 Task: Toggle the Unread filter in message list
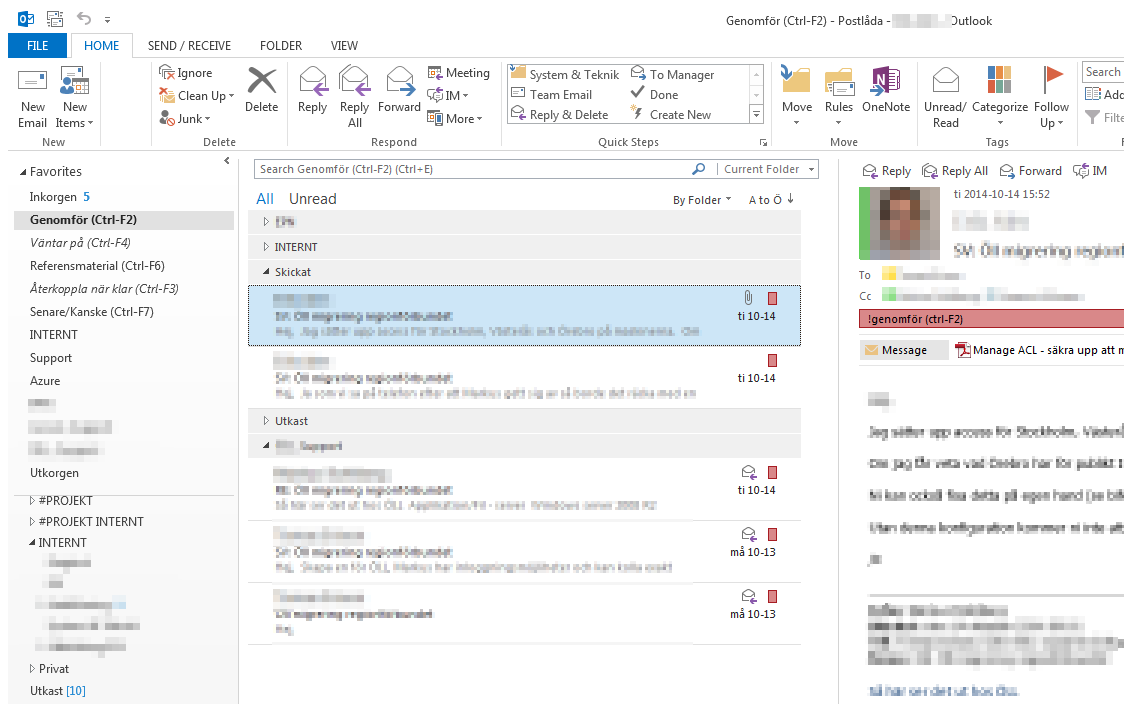coord(312,199)
